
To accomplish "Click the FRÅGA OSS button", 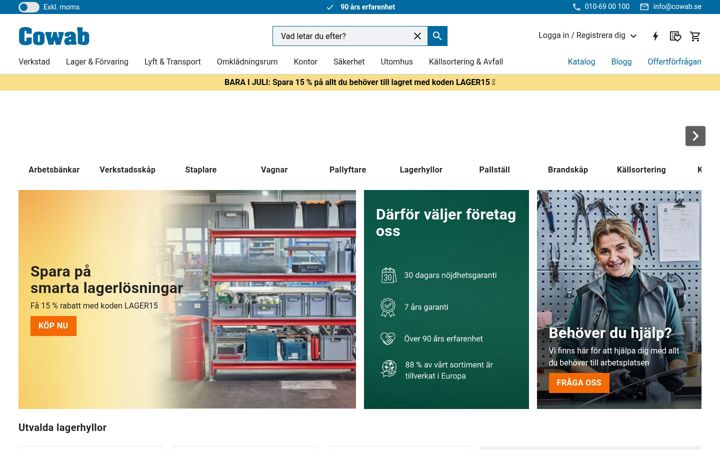I will click(x=579, y=382).
